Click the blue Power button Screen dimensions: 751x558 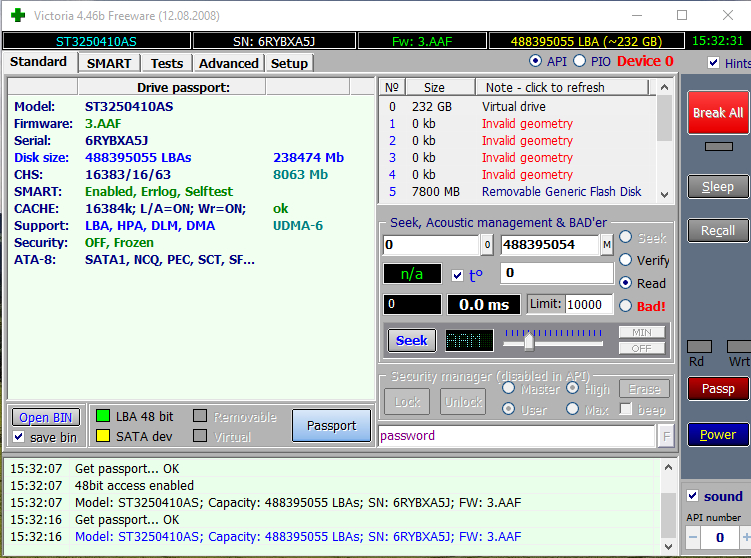(x=718, y=434)
